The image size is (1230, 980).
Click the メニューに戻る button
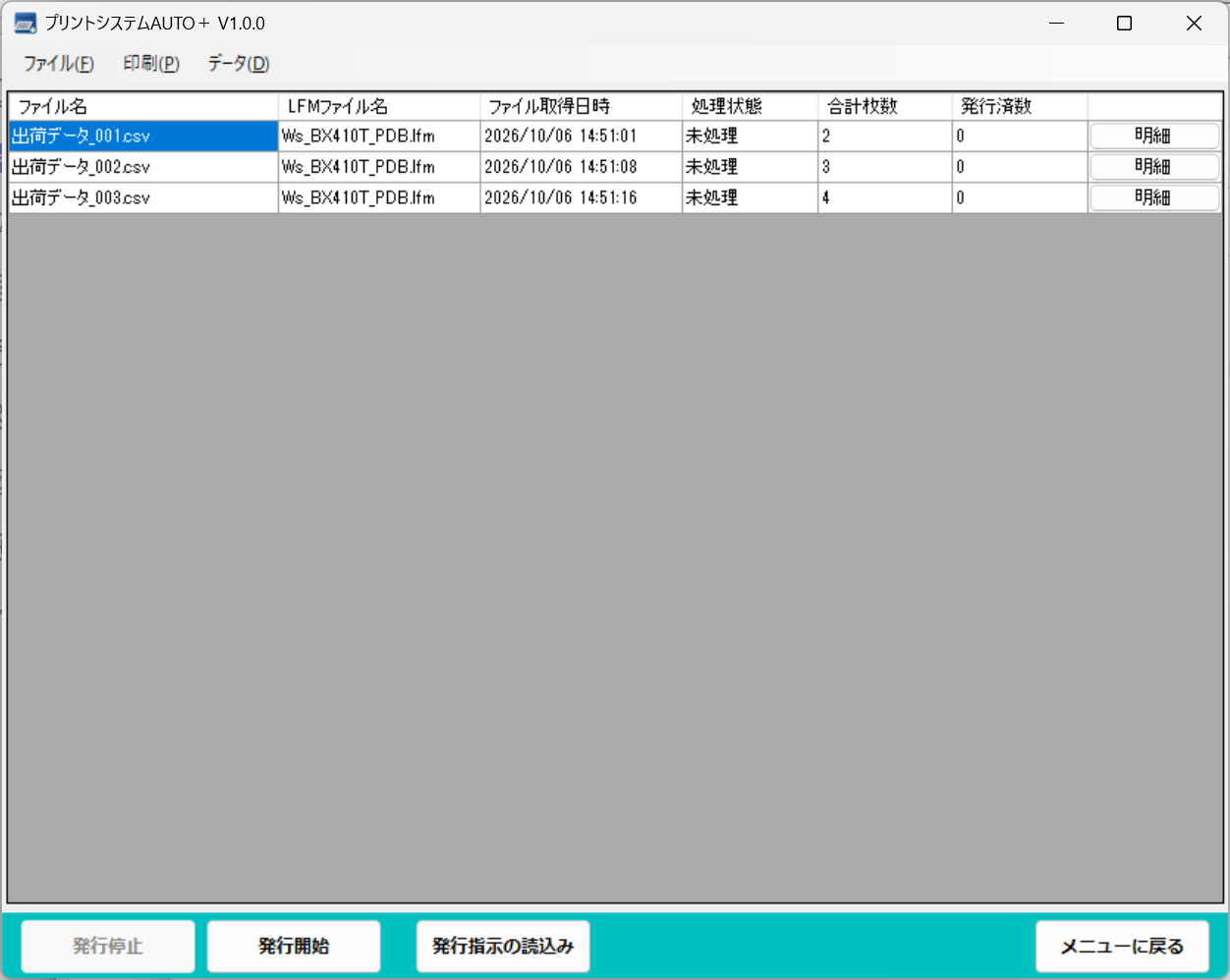1122,947
